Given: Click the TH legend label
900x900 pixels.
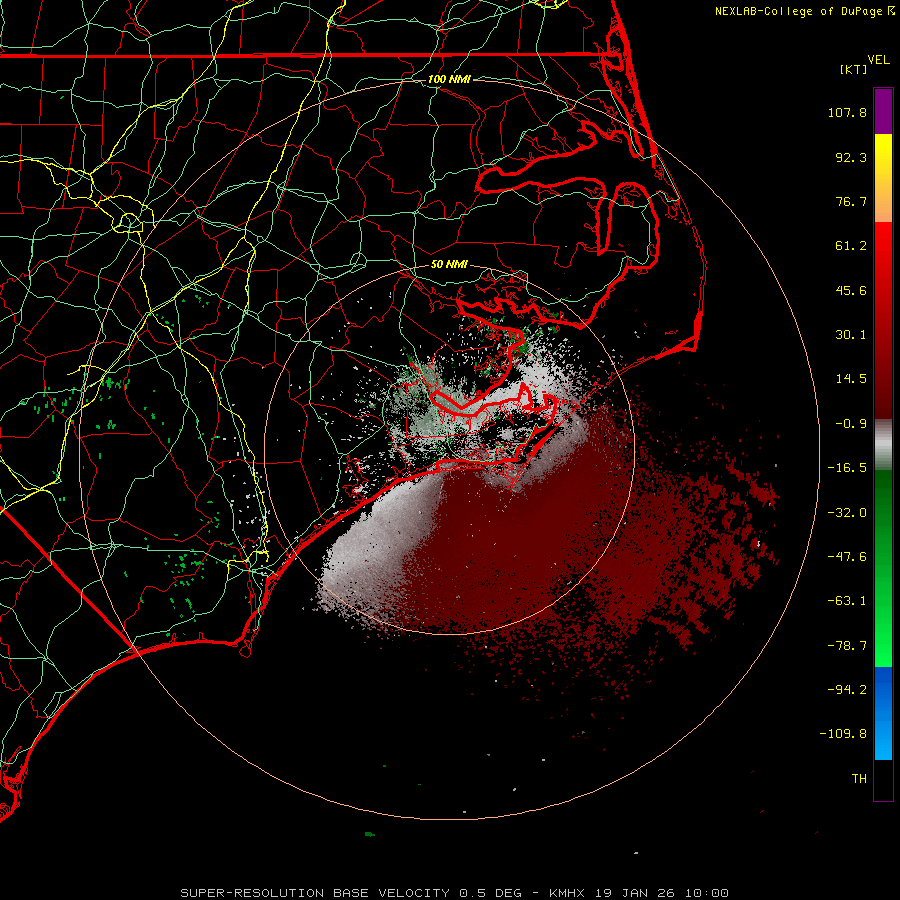Looking at the screenshot, I should click(859, 779).
